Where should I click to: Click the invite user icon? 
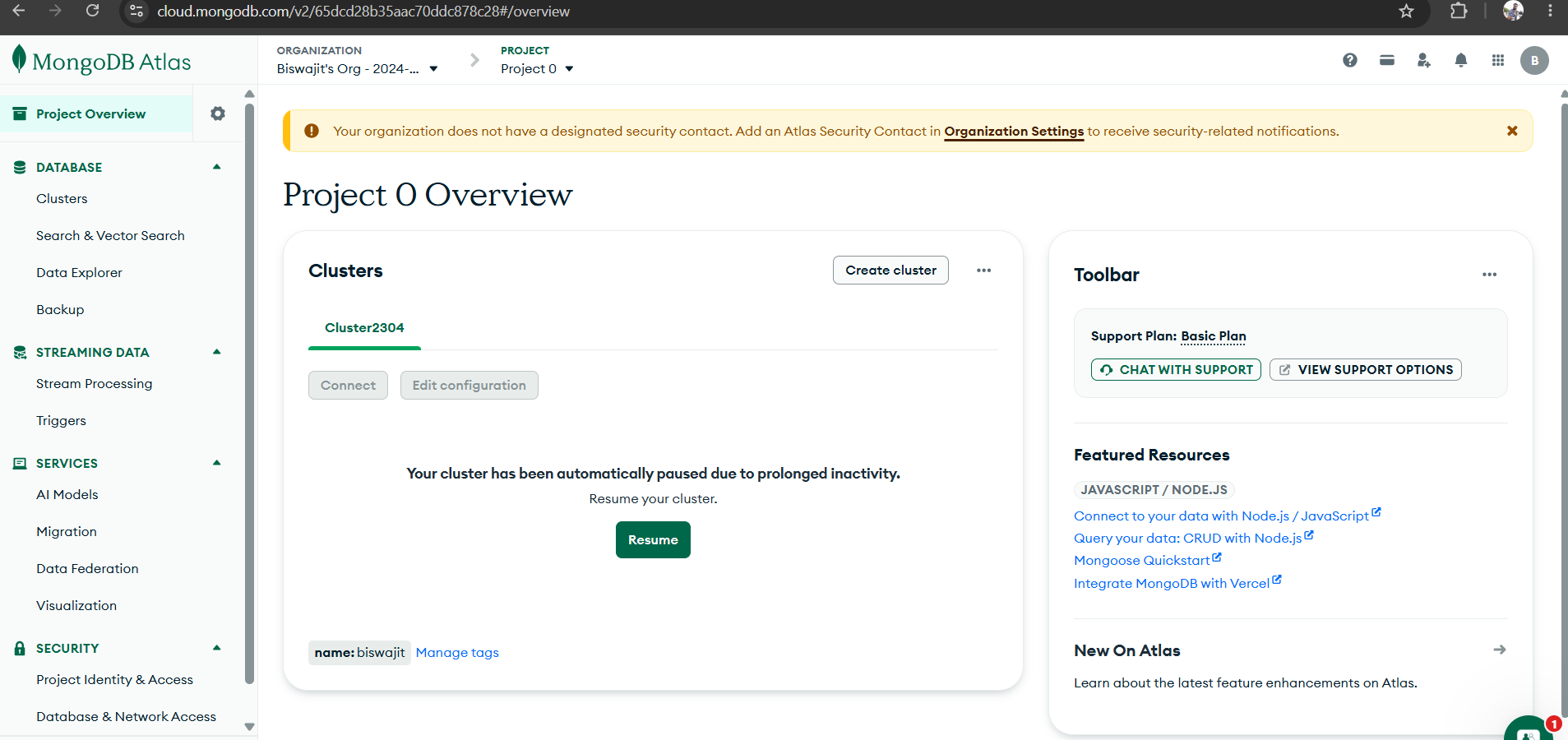coord(1424,60)
